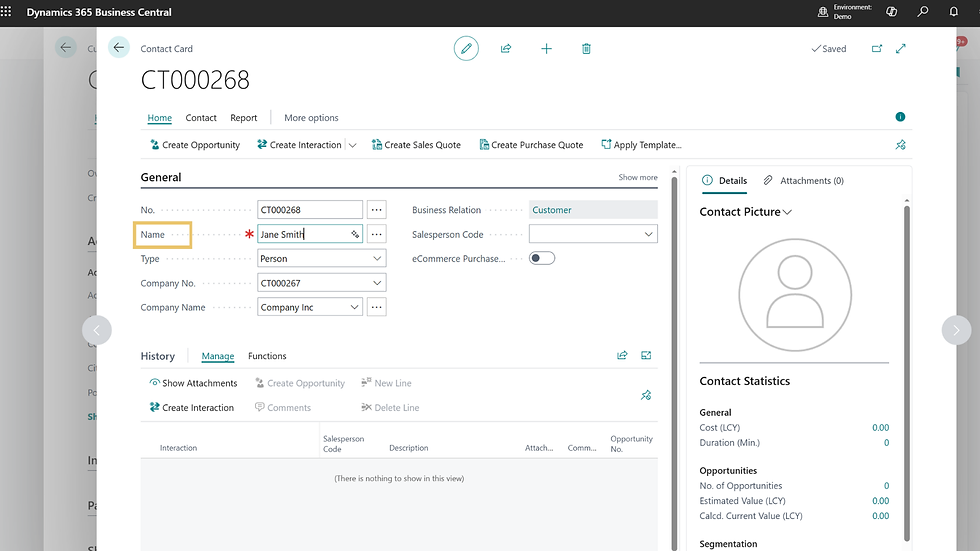Pin the Home action bar
The image size is (980, 551).
(x=901, y=145)
